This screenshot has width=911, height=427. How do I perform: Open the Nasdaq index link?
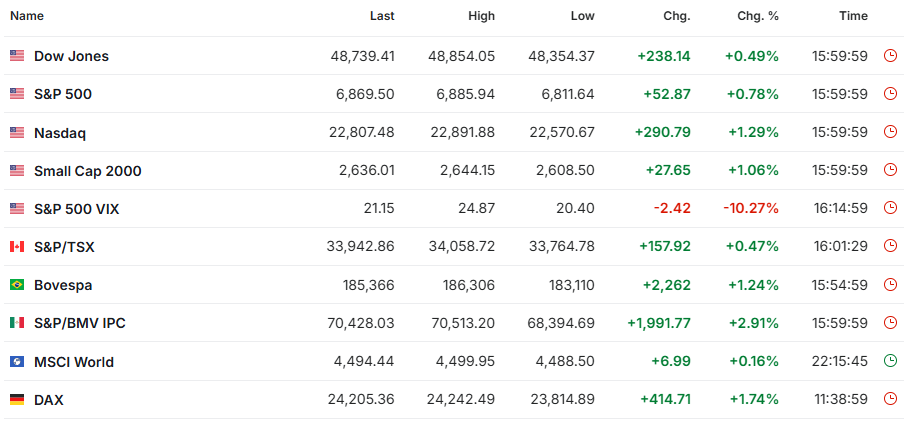(60, 133)
